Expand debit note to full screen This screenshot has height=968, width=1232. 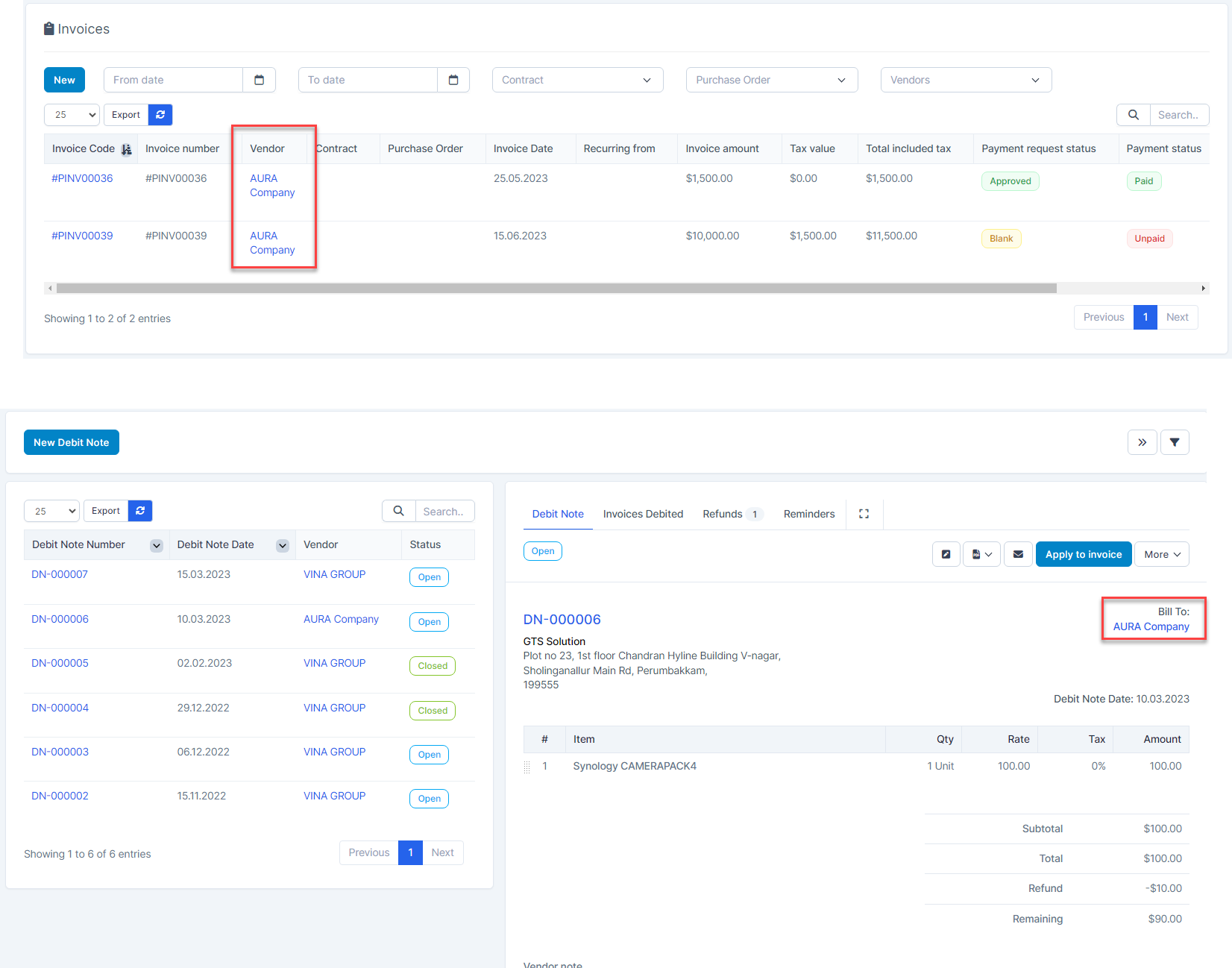pyautogui.click(x=864, y=514)
